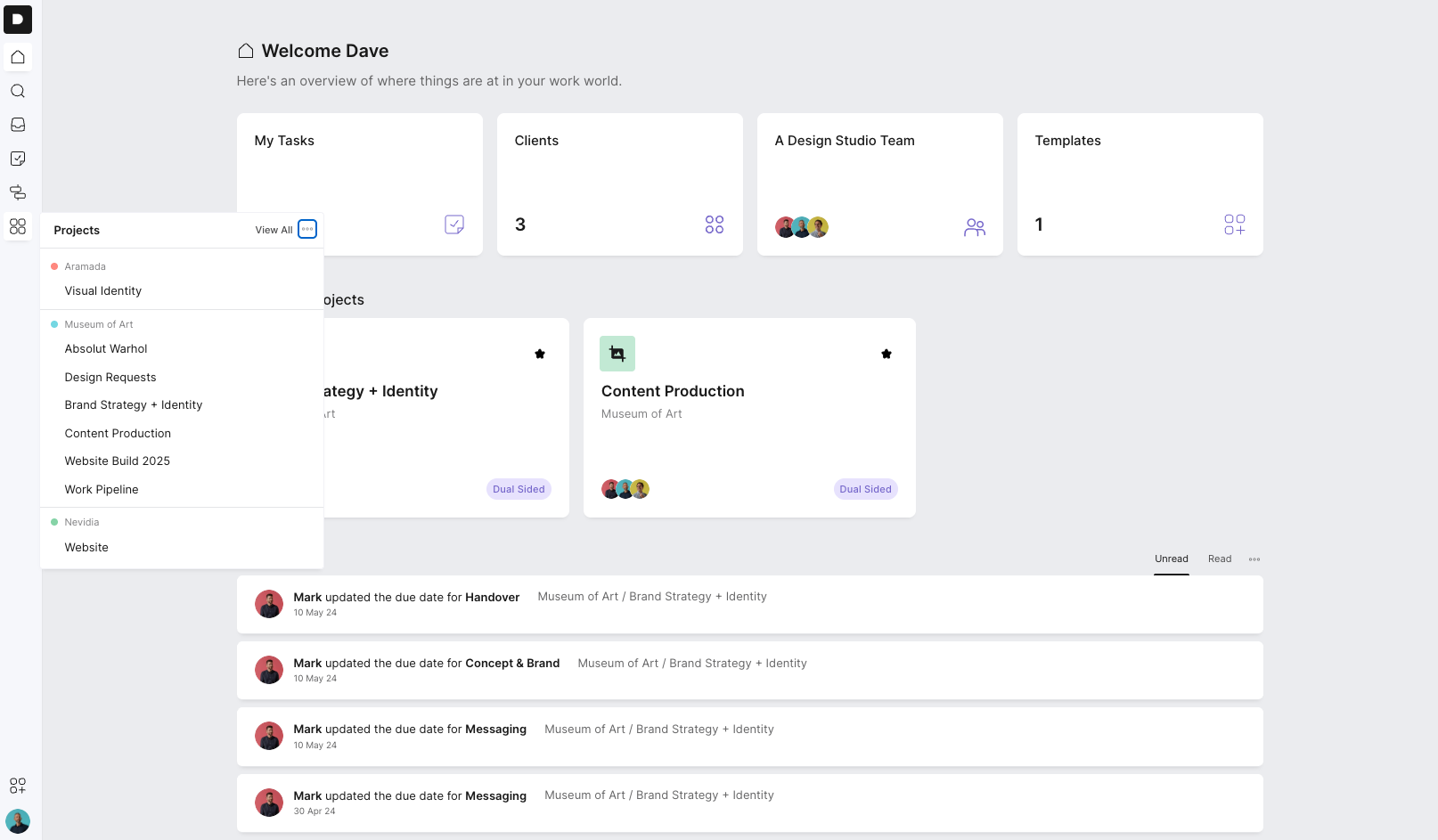This screenshot has width=1438, height=840.
Task: Open the Inbox icon in sidebar
Action: 18,125
